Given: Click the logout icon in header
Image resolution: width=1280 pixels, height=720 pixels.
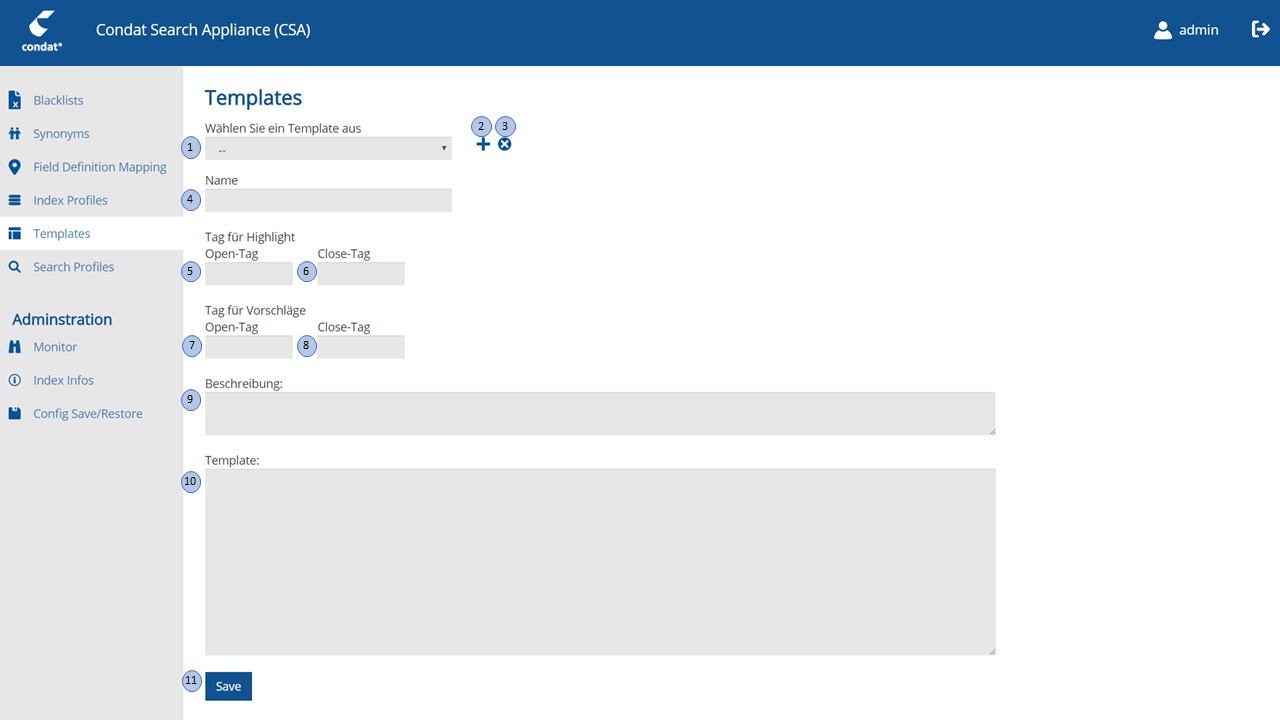Looking at the screenshot, I should pyautogui.click(x=1260, y=30).
